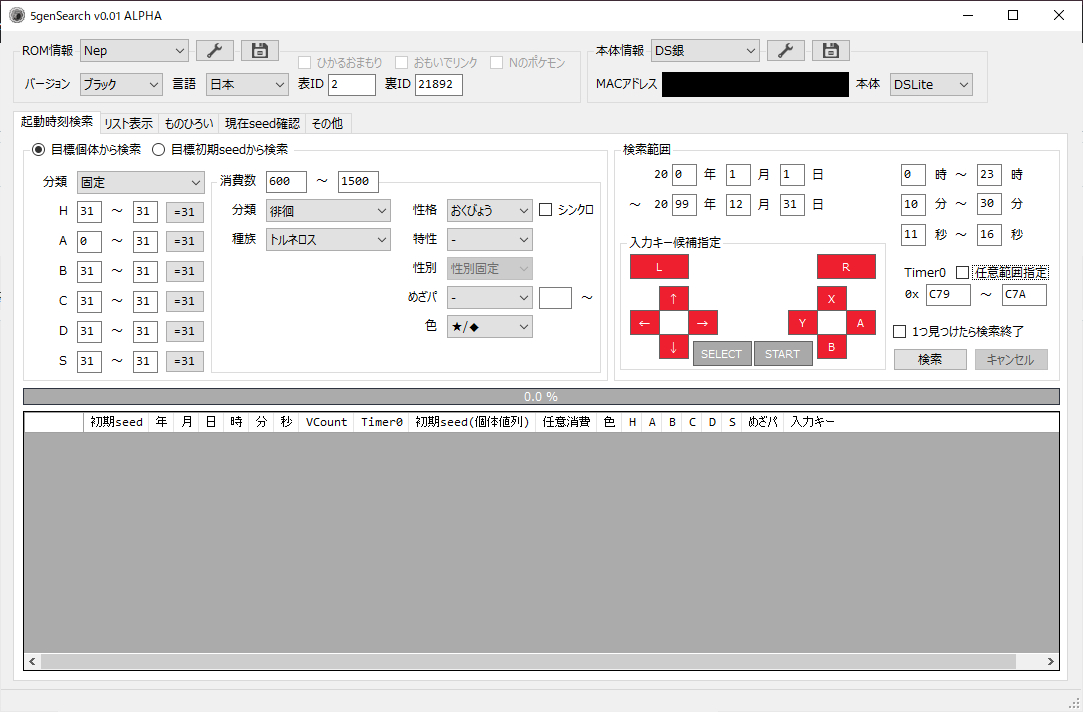Viewport: 1083px width, 712px height.
Task: Open the 言語 dropdown showing 日本
Action: pos(247,84)
